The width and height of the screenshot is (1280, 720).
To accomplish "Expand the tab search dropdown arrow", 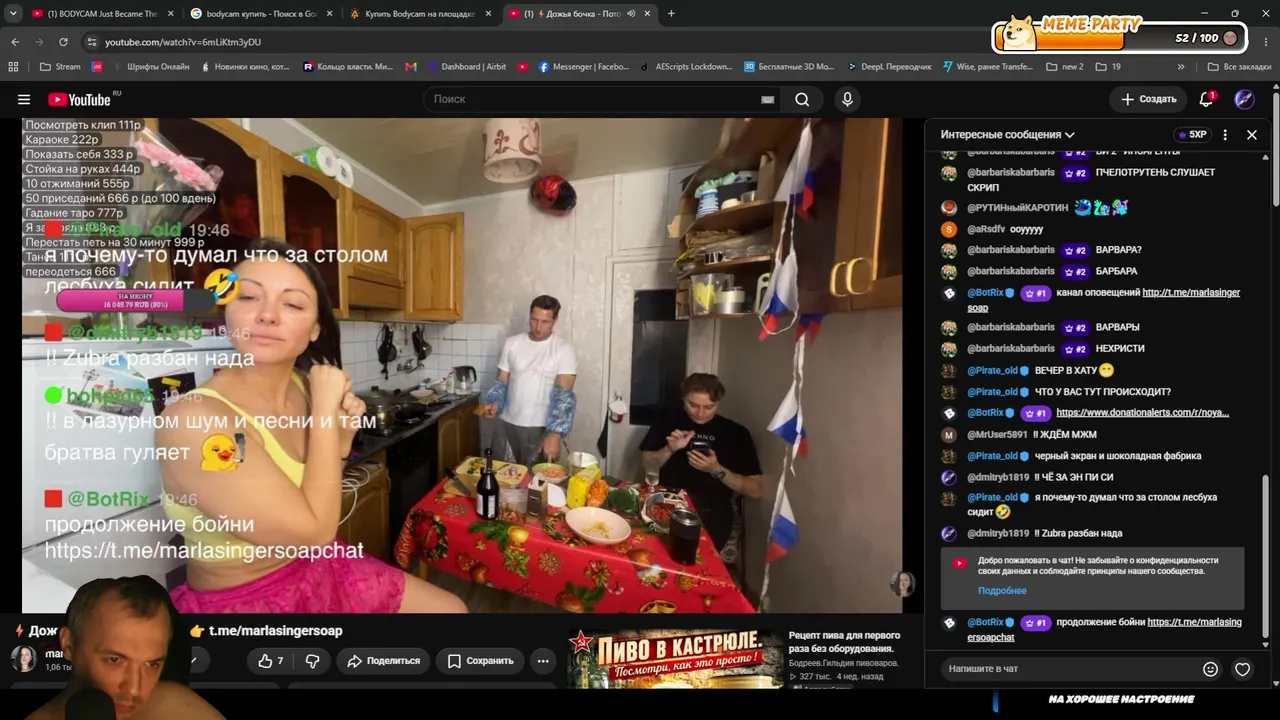I will pyautogui.click(x=12, y=14).
